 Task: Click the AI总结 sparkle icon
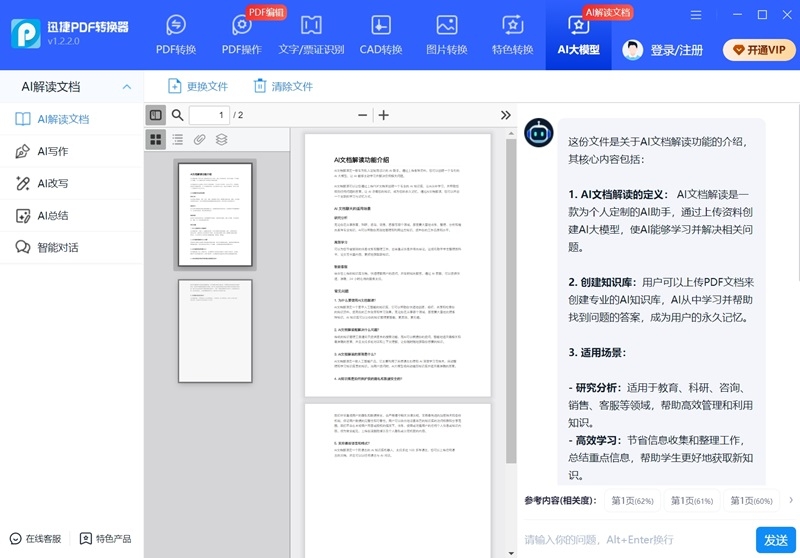[23, 216]
